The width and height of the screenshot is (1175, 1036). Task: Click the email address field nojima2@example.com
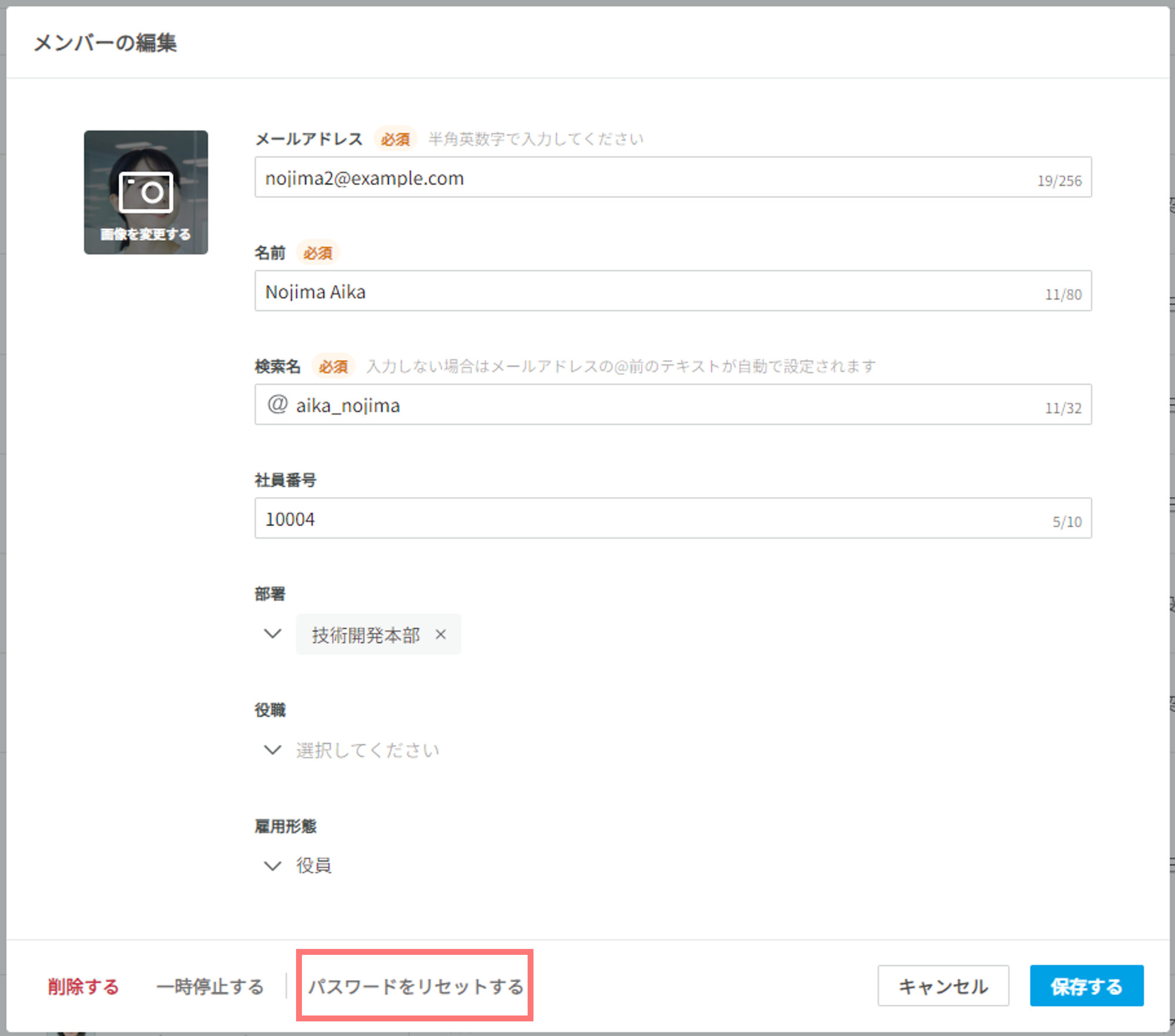coord(673,177)
